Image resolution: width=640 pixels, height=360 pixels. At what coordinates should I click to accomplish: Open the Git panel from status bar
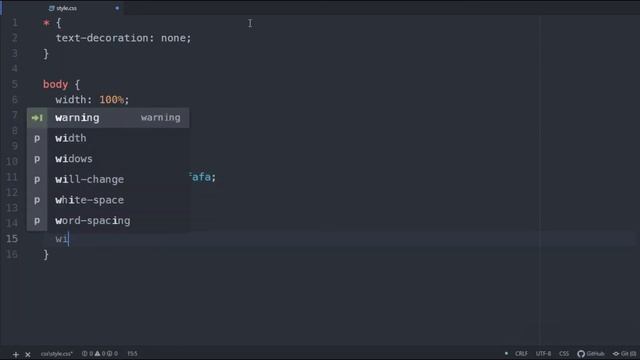pos(624,354)
